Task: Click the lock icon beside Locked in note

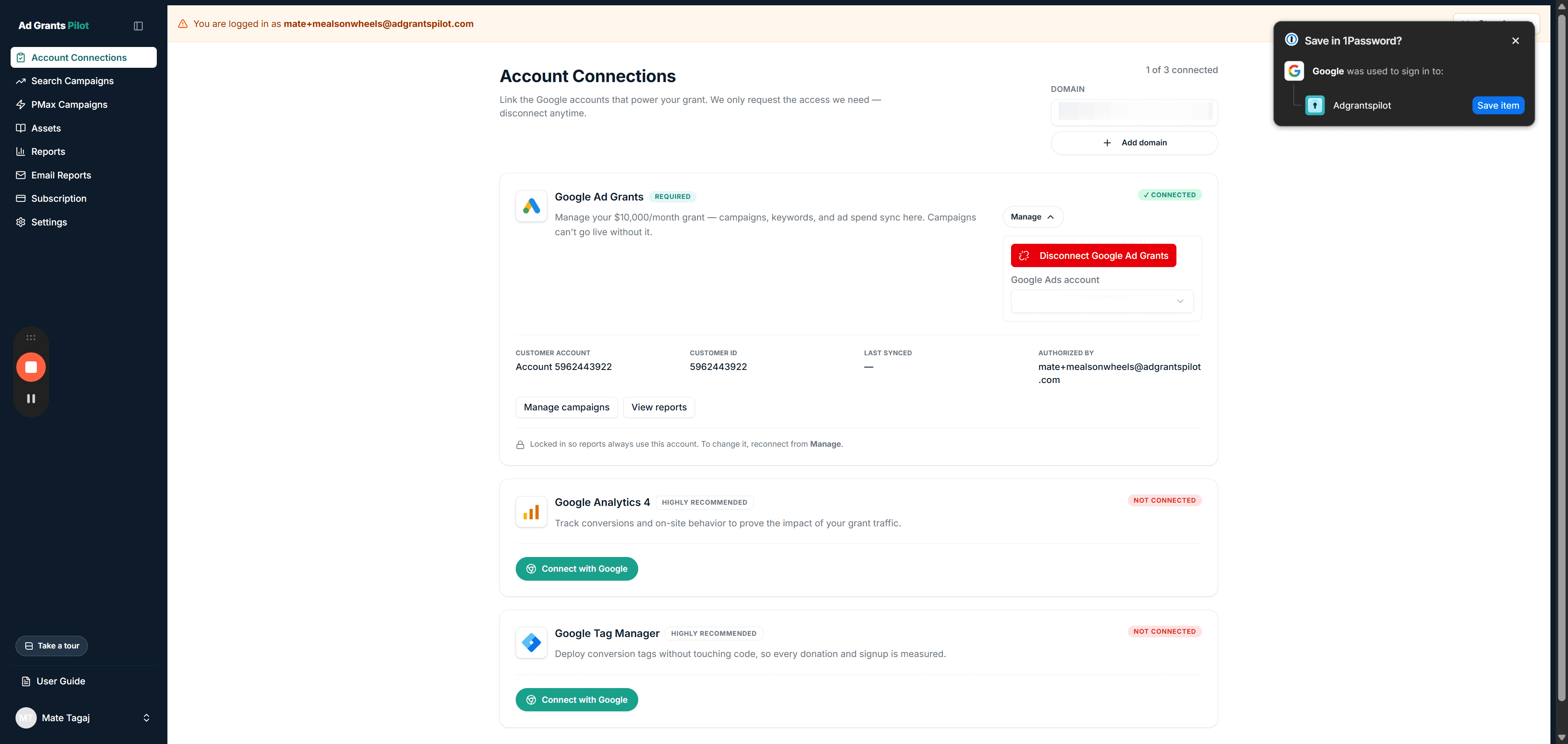Action: pos(521,445)
